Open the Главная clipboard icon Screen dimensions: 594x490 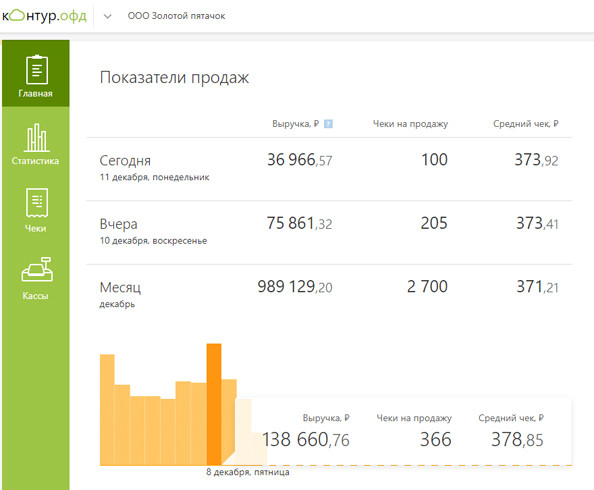(x=37, y=70)
